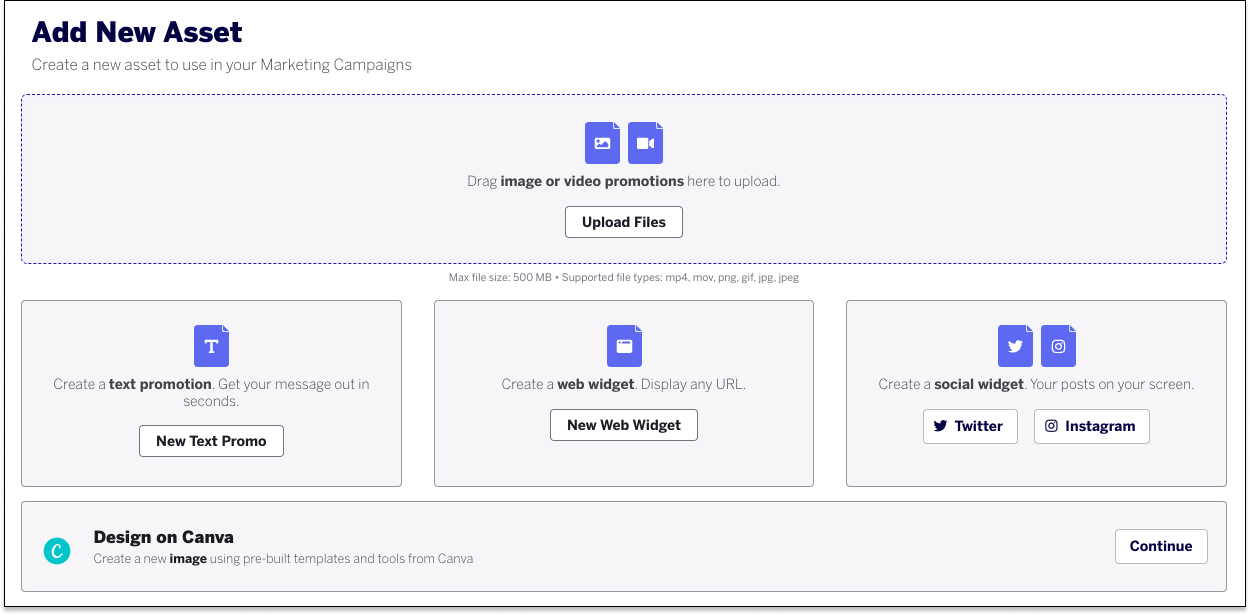
Task: Click the image promotion icon
Action: [602, 142]
